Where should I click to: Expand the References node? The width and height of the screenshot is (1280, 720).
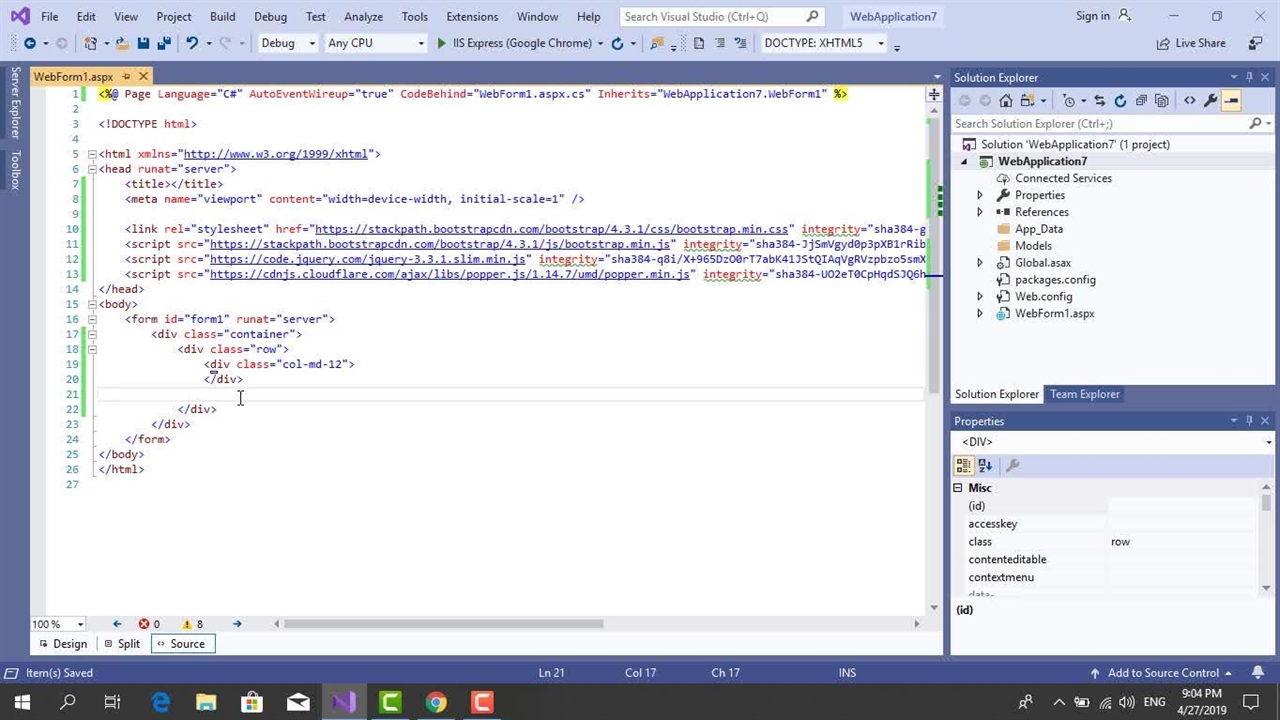click(x=980, y=212)
